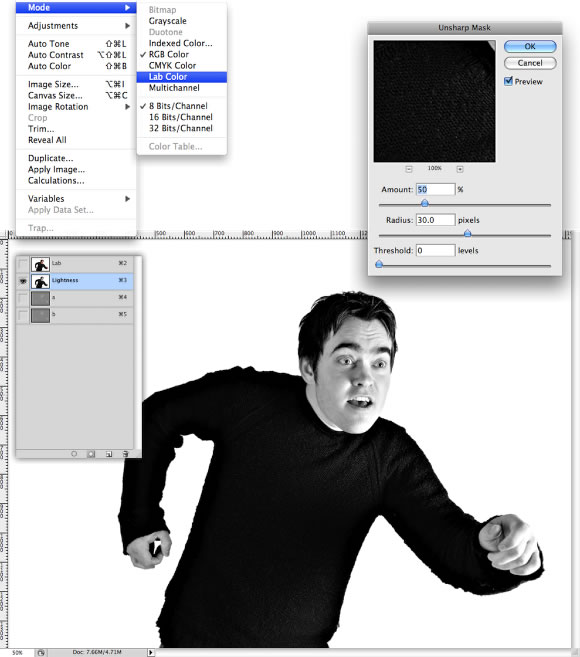Toggle Preview checkbox in Unsharp Mask
Image resolution: width=580 pixels, height=657 pixels.
coord(508,81)
